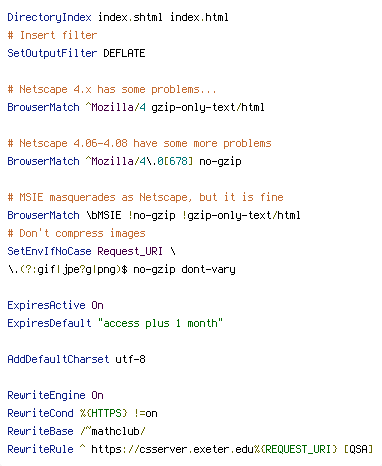382x466 pixels.
Task: Select the ^Mozilla/4\.0[678] pattern
Action: (139, 161)
